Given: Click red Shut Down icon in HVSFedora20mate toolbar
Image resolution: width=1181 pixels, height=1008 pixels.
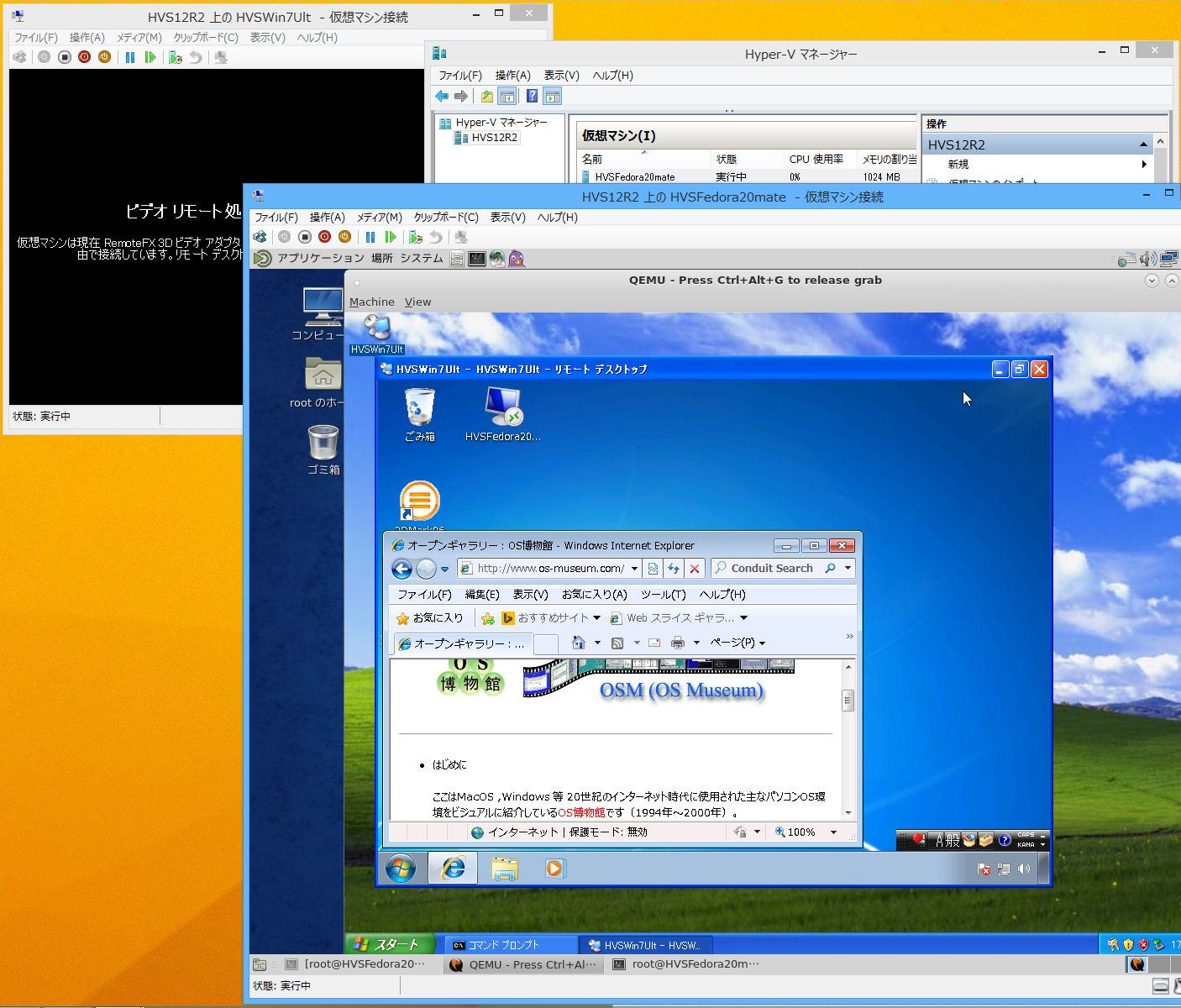Looking at the screenshot, I should [324, 237].
